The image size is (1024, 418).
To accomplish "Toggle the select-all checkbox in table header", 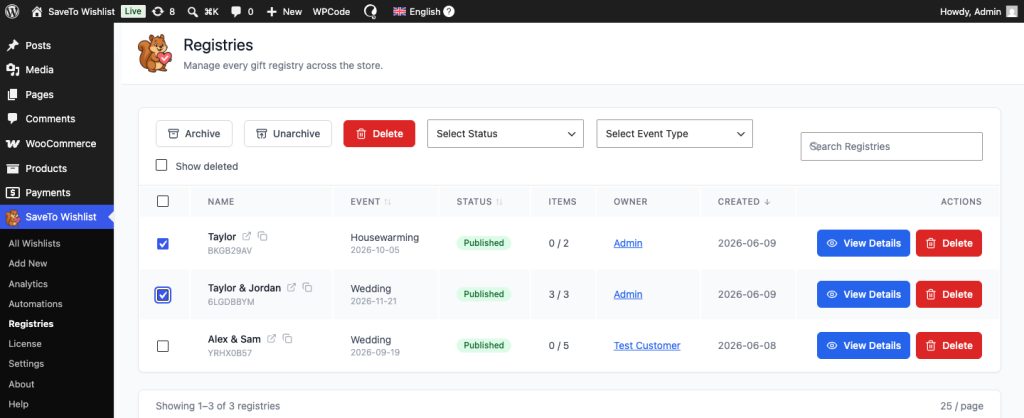I will pos(163,201).
